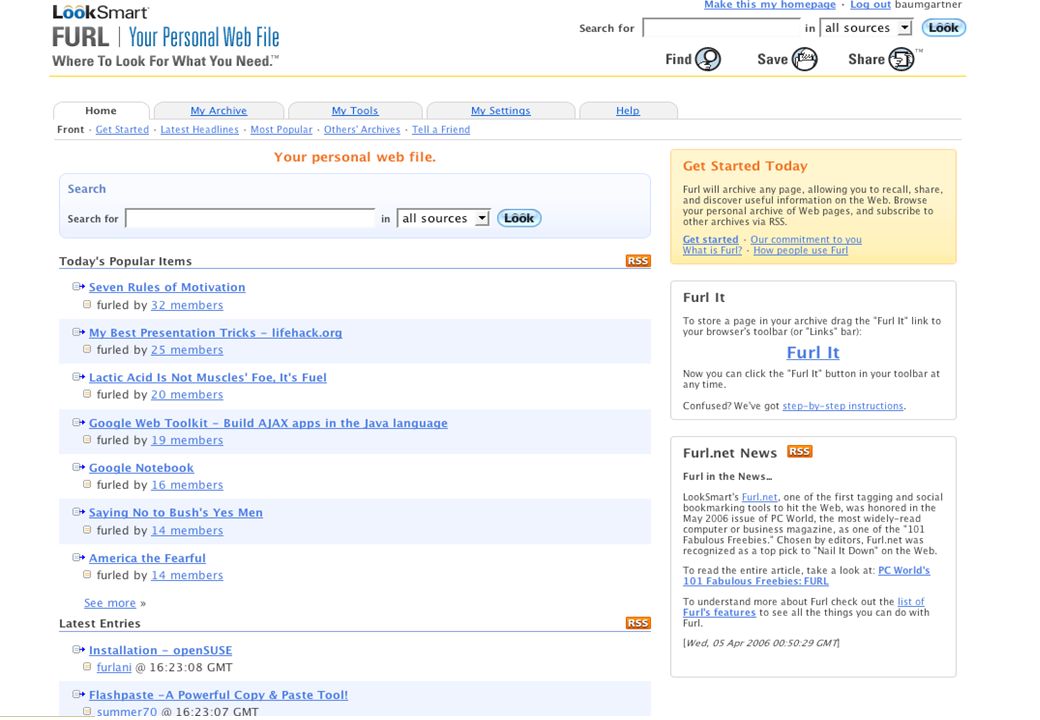Click the Search panel Look button
Screen dimensions: 1040x720
click(x=519, y=218)
